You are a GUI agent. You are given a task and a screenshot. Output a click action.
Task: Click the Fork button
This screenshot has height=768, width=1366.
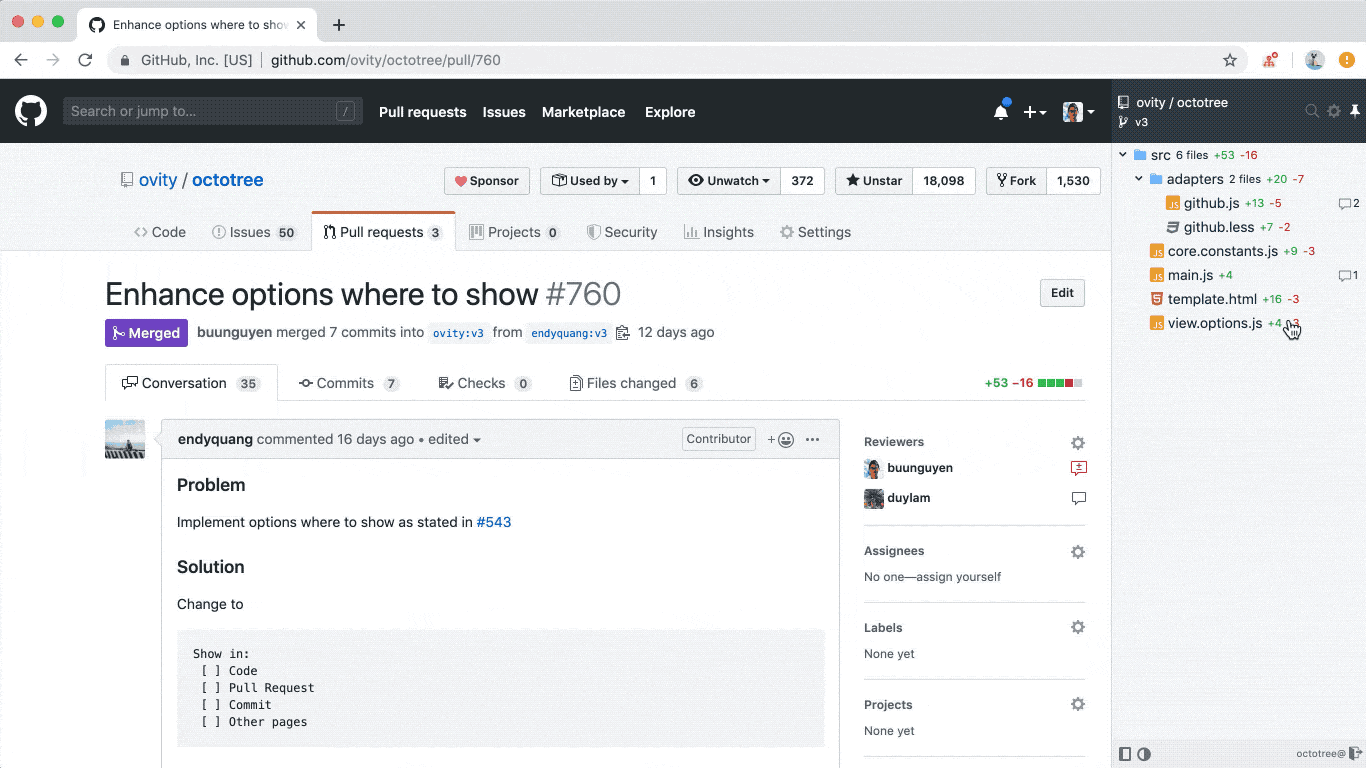pyautogui.click(x=1016, y=181)
